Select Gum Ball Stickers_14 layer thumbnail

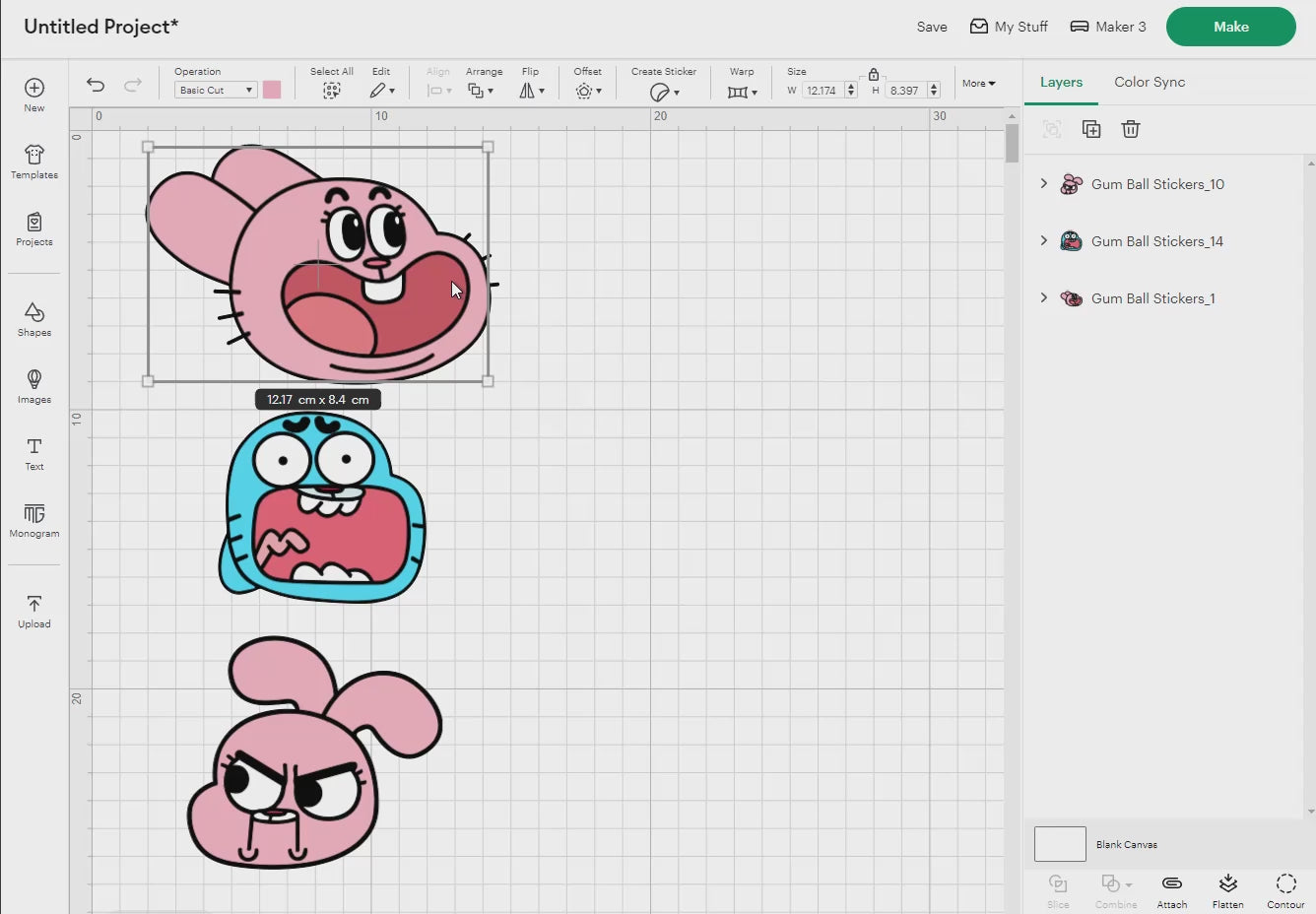[x=1071, y=241]
